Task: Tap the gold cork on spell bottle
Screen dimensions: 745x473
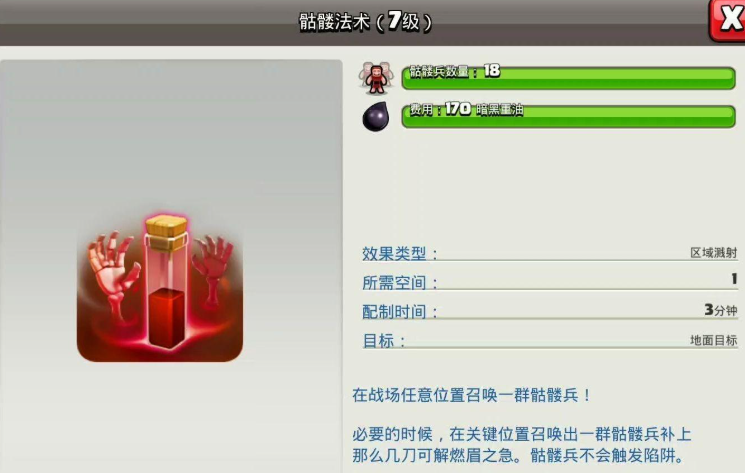Action: [166, 232]
